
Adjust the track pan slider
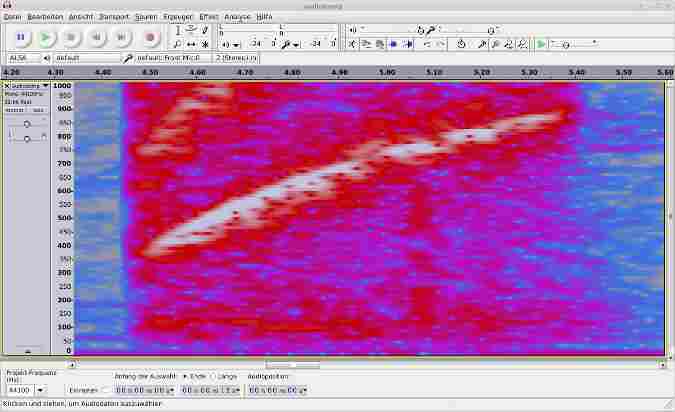pyautogui.click(x=27, y=138)
